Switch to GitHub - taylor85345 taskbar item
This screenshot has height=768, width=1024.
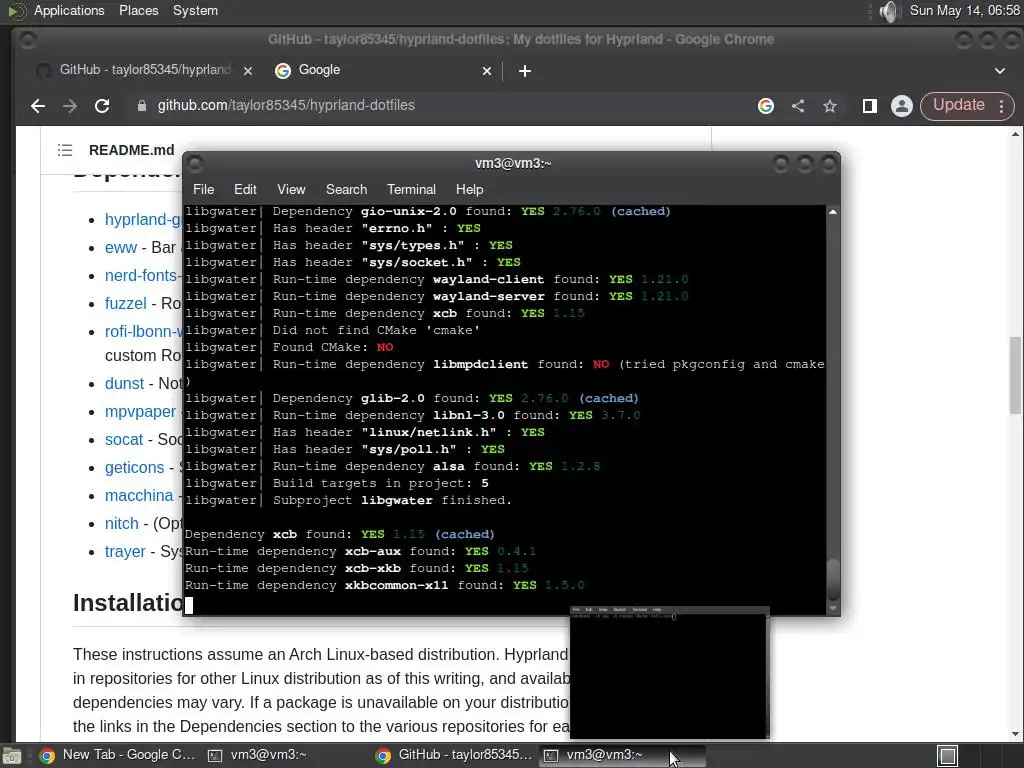[x=455, y=755]
